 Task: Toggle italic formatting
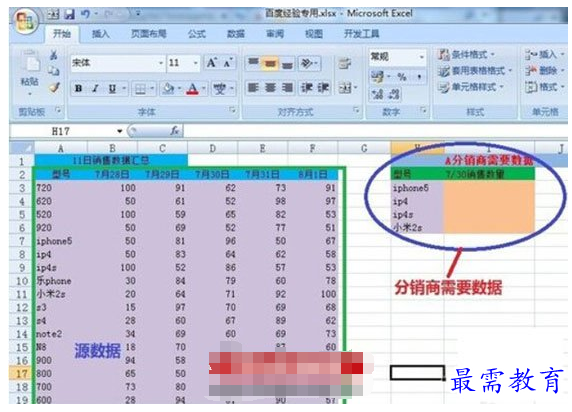pos(95,88)
